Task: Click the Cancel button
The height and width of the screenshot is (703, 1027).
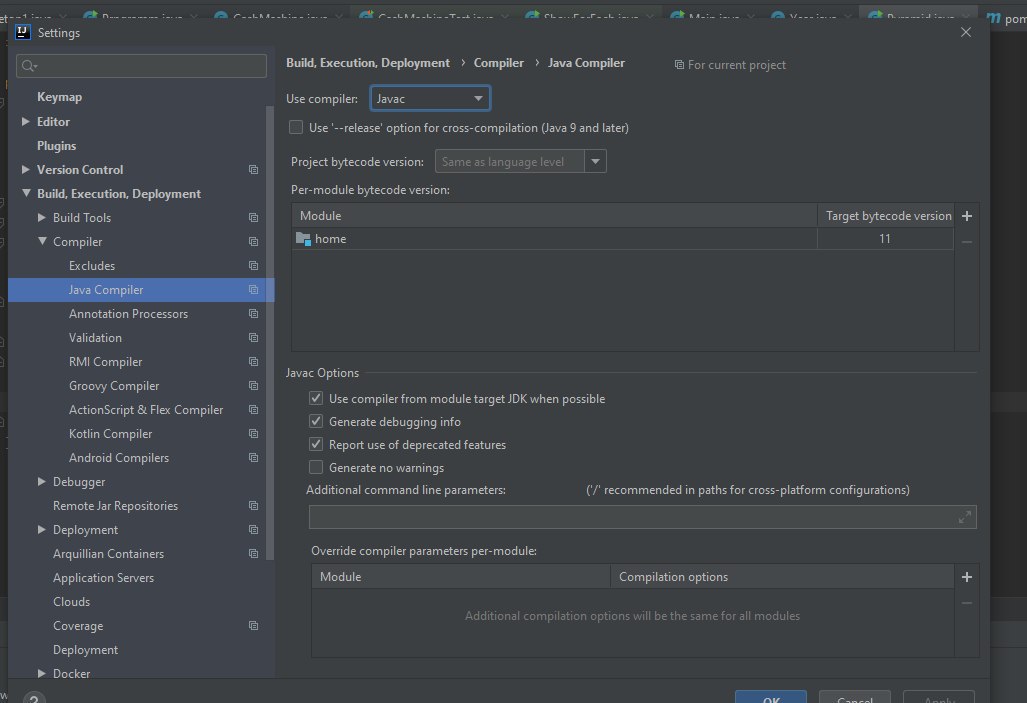Action: tap(855, 697)
